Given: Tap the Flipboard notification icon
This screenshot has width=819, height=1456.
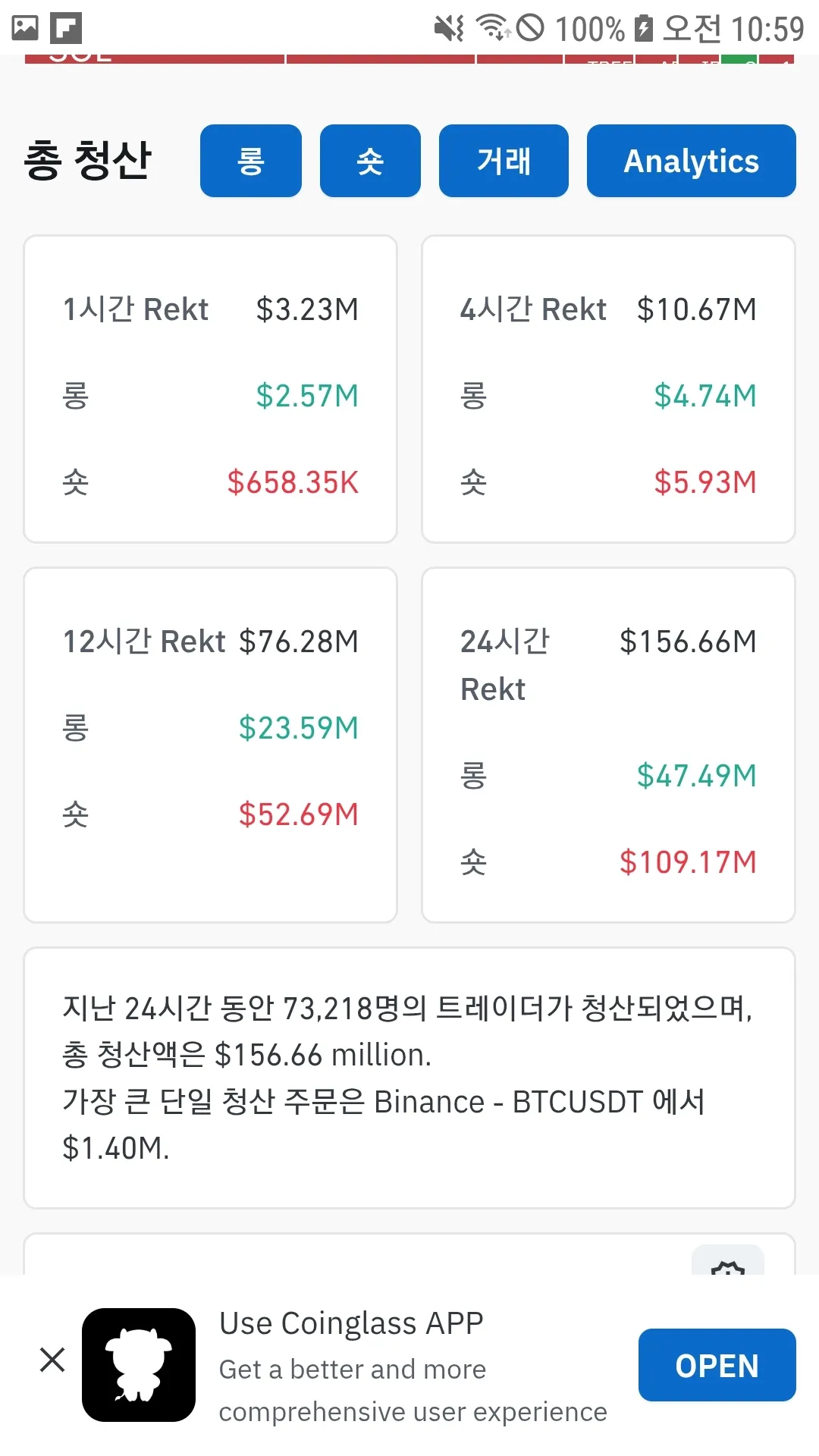Looking at the screenshot, I should pos(66,28).
